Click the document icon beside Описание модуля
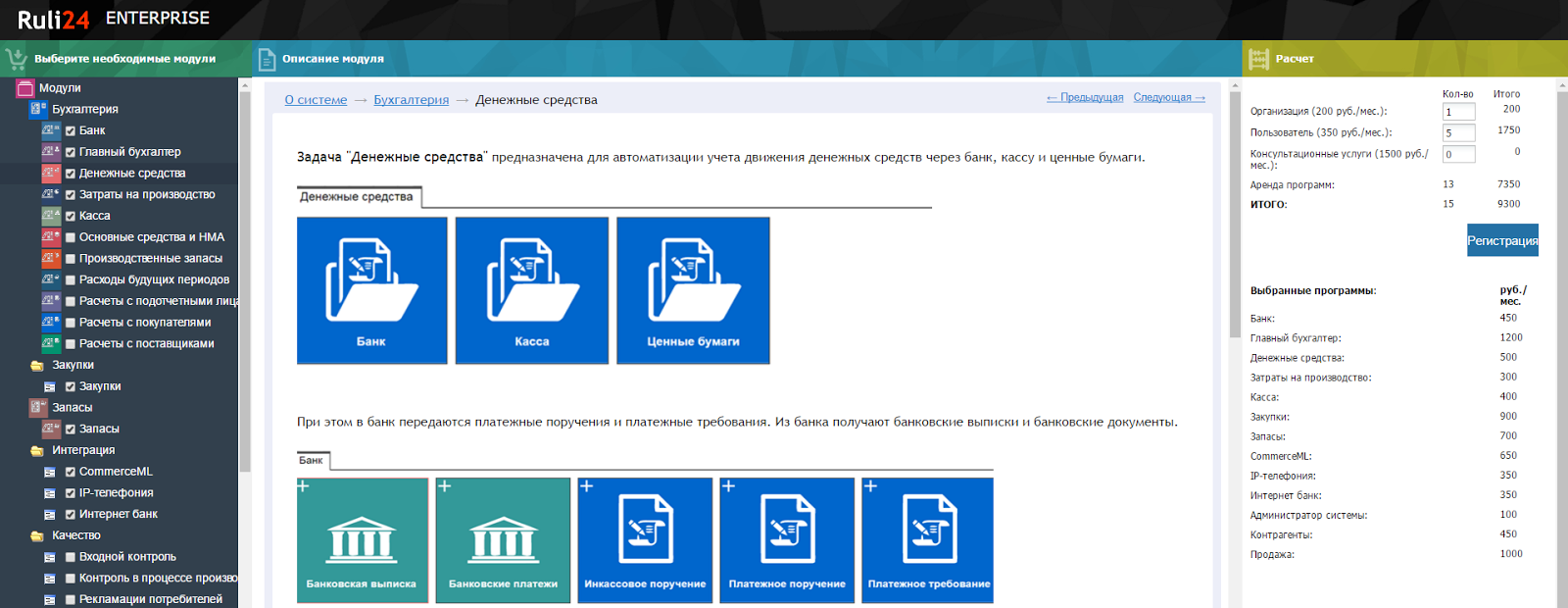The height and width of the screenshot is (608, 1568). click(x=267, y=59)
